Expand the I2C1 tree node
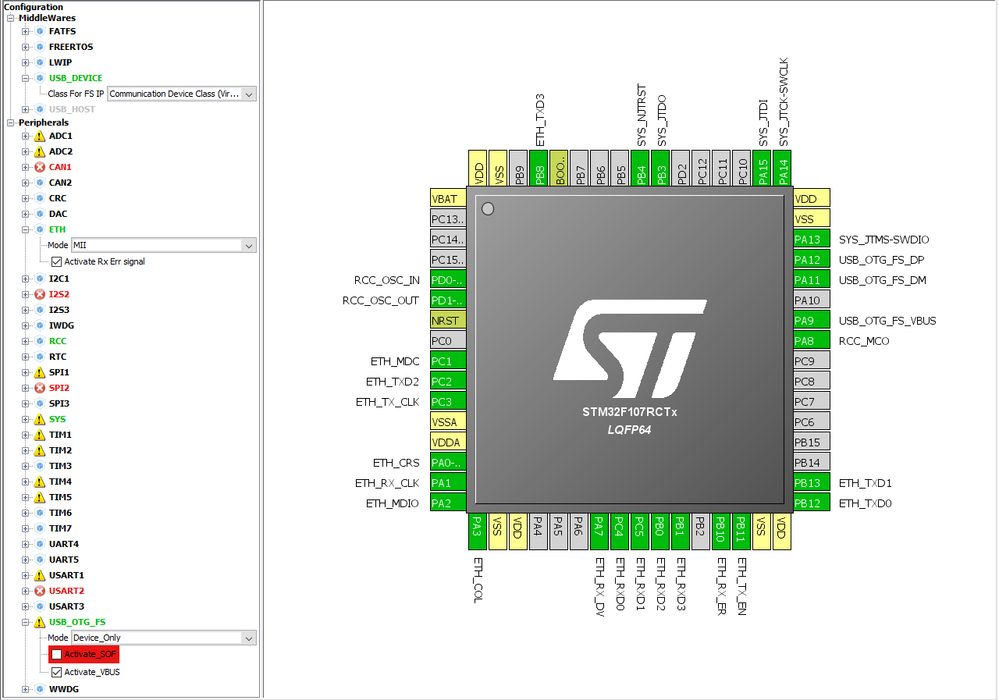 tap(25, 278)
